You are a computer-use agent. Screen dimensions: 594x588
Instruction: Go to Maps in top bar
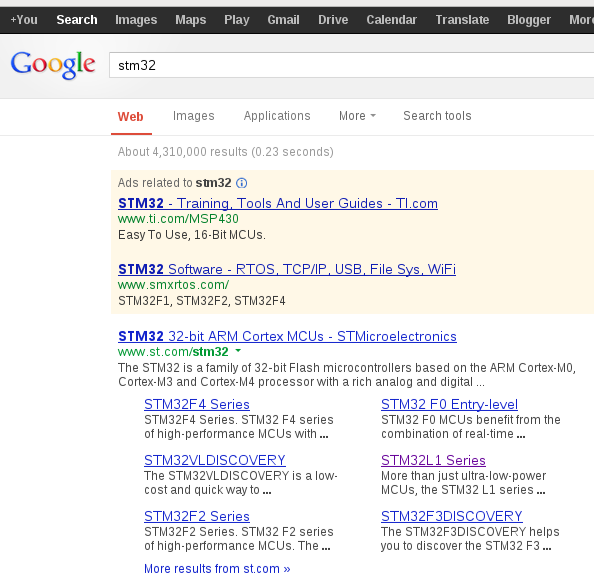tap(191, 20)
